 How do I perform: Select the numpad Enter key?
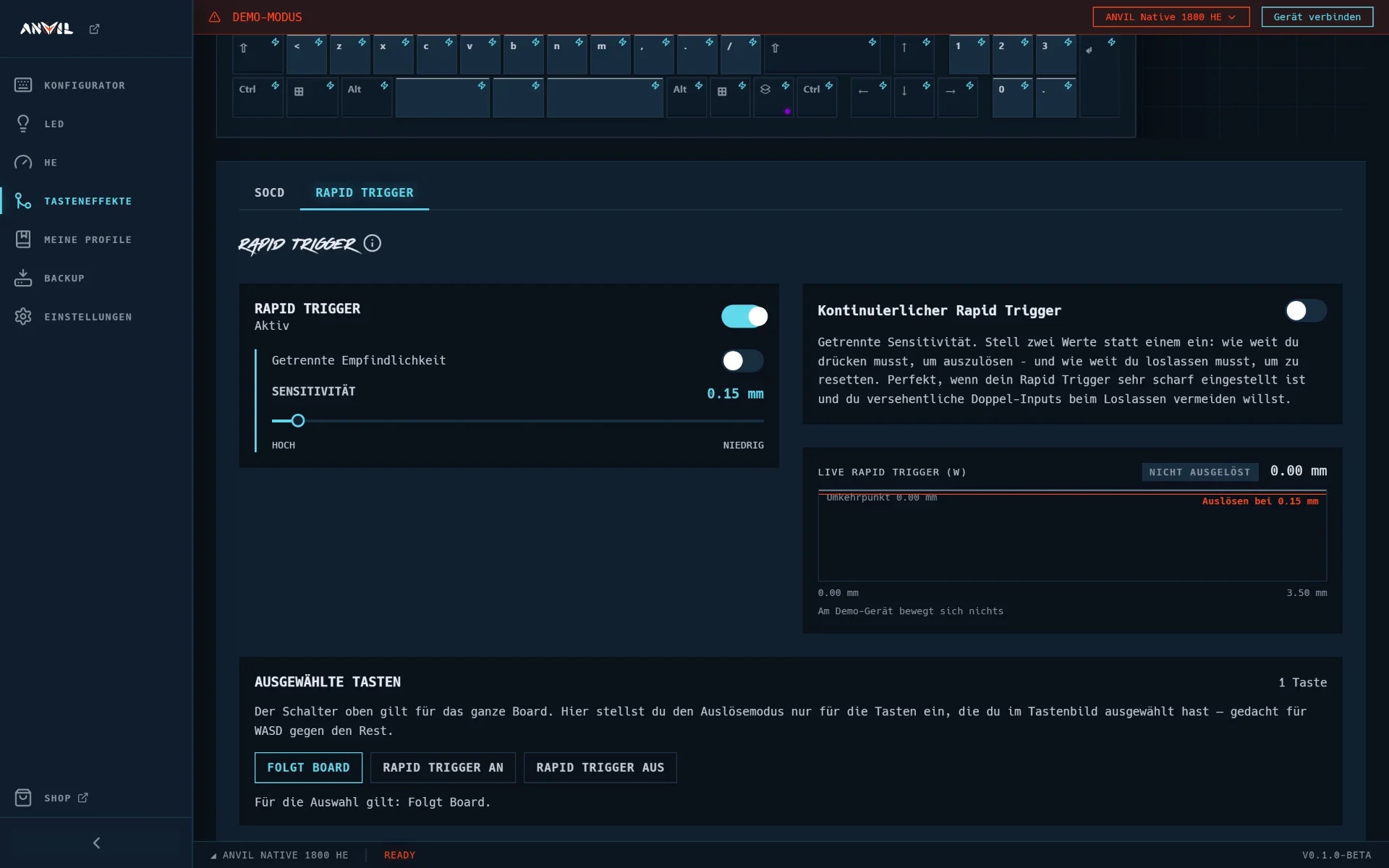(1100, 75)
